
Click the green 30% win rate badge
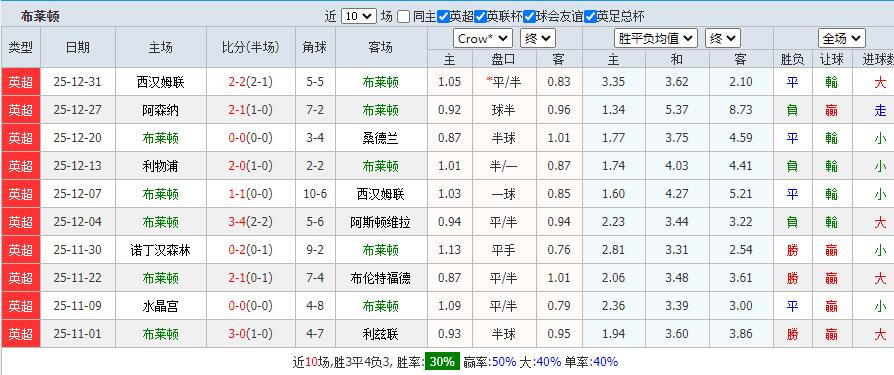click(x=442, y=361)
